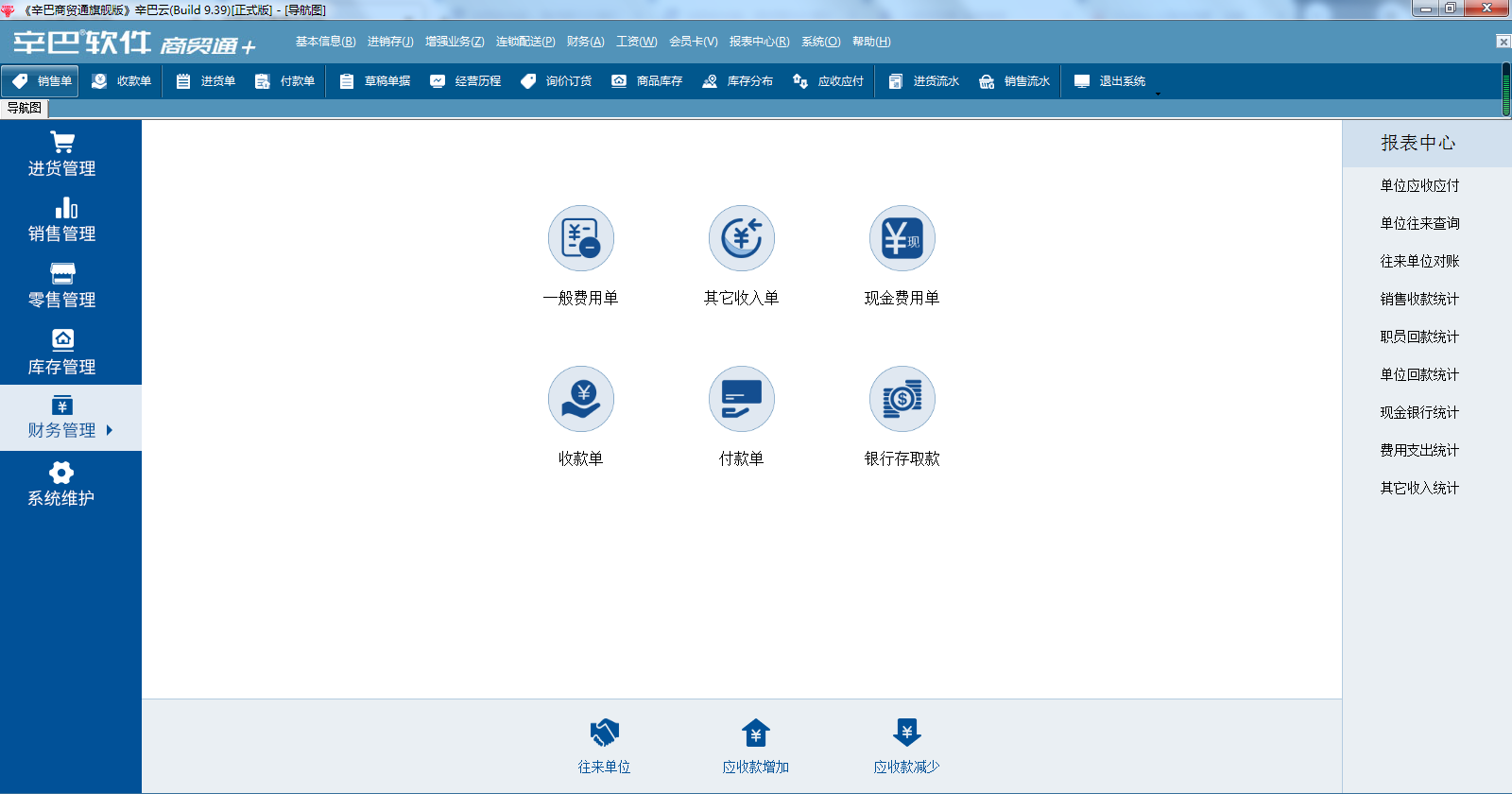Open the 增强业务(Z) menu
Viewport: 1512px width, 794px height.
455,42
